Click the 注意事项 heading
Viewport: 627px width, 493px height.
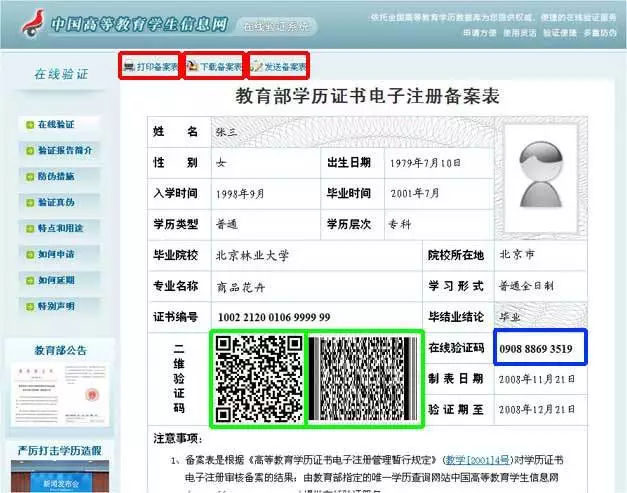(x=178, y=439)
